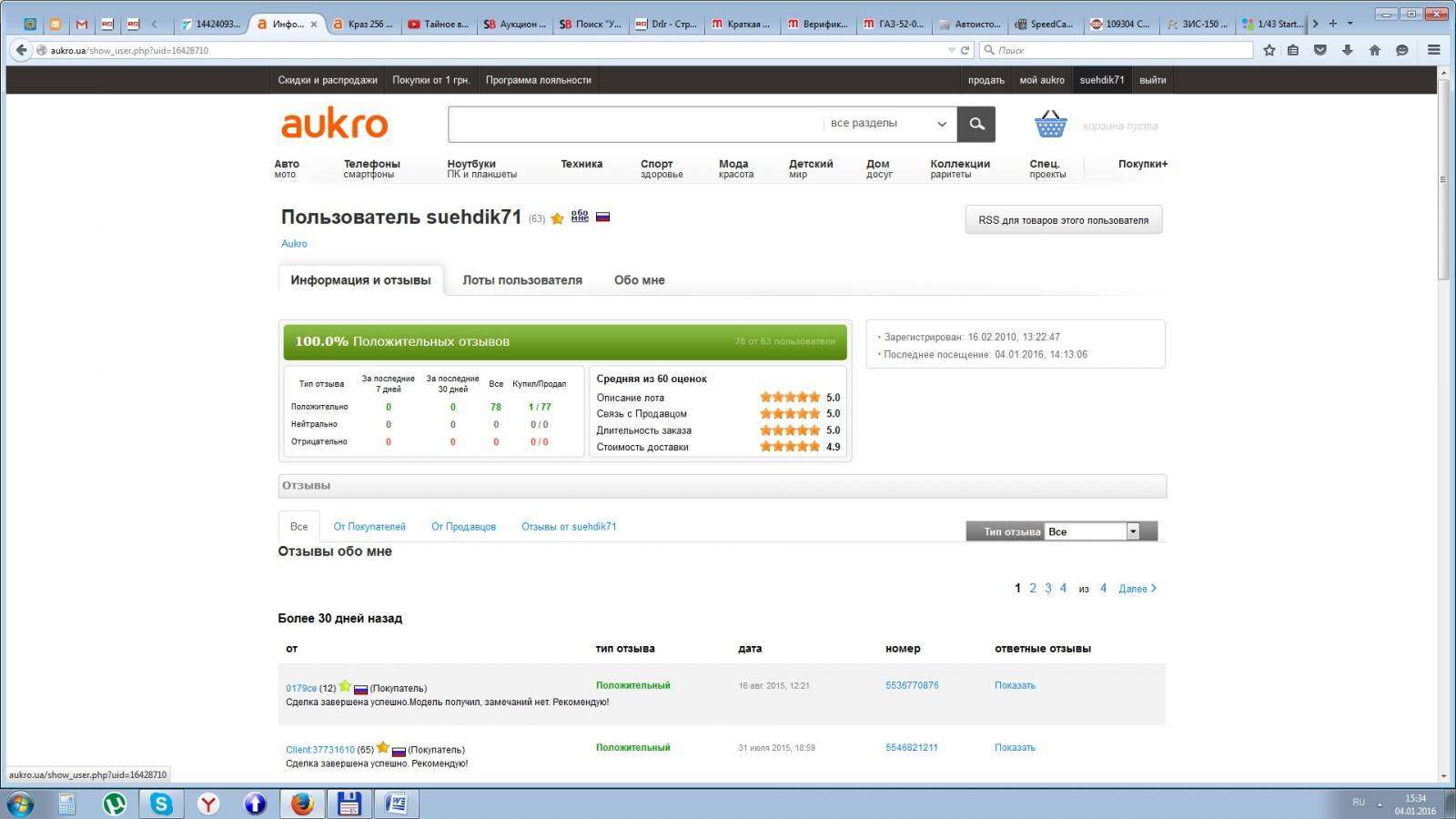The width and height of the screenshot is (1456, 819).
Task: Click the 'обо мне' icon beside username
Action: click(x=580, y=217)
